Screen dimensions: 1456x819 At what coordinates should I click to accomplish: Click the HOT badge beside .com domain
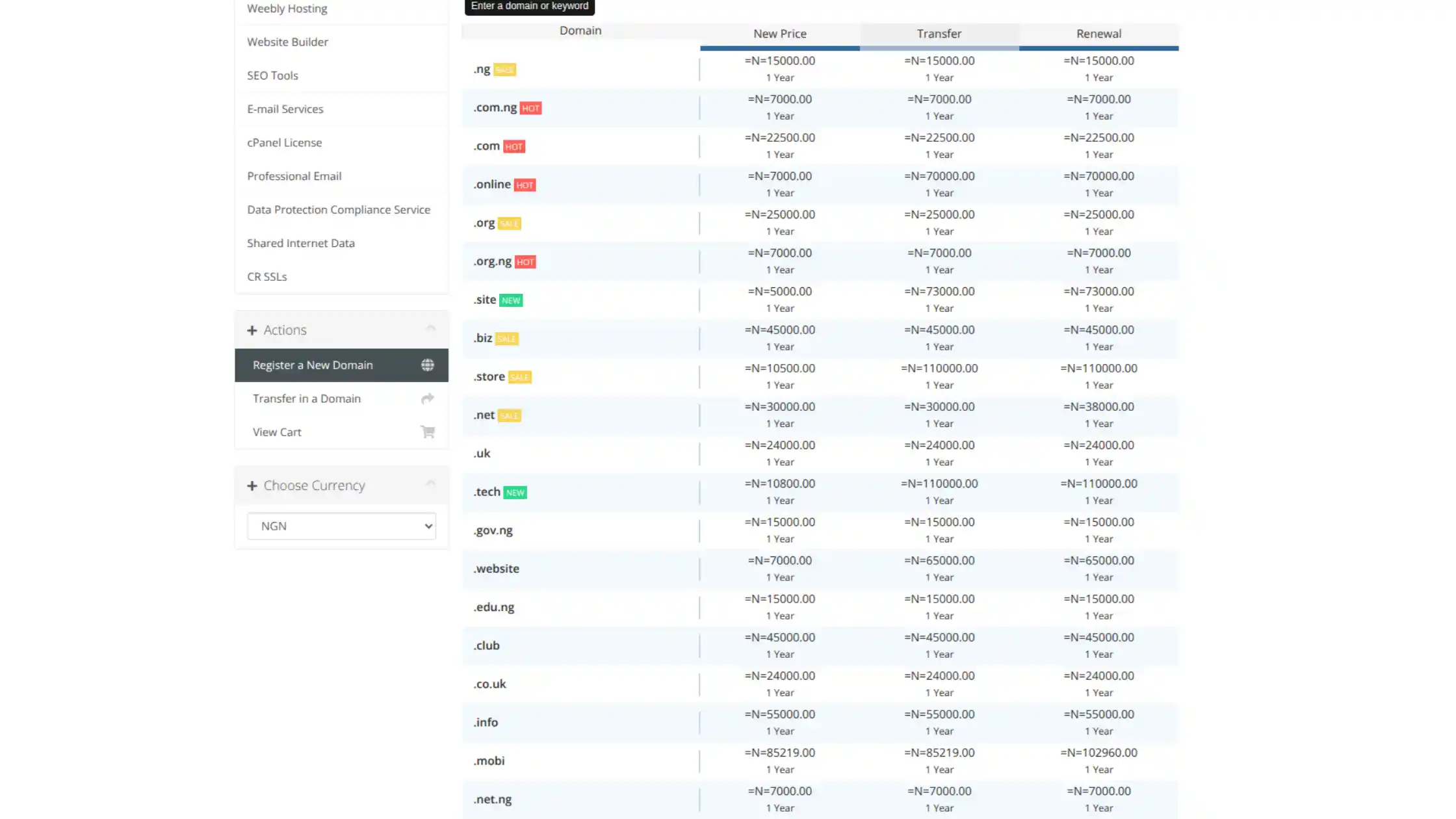pyautogui.click(x=513, y=146)
